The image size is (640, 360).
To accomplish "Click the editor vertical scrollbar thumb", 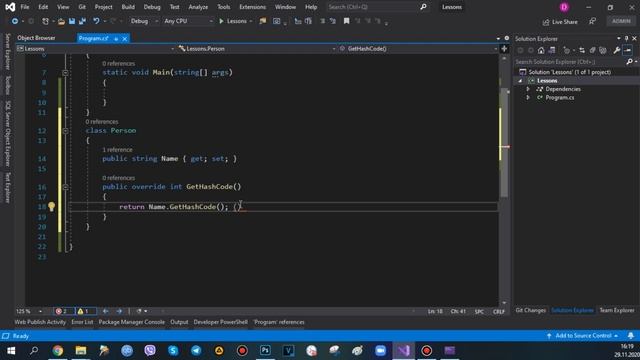I will tap(504, 143).
